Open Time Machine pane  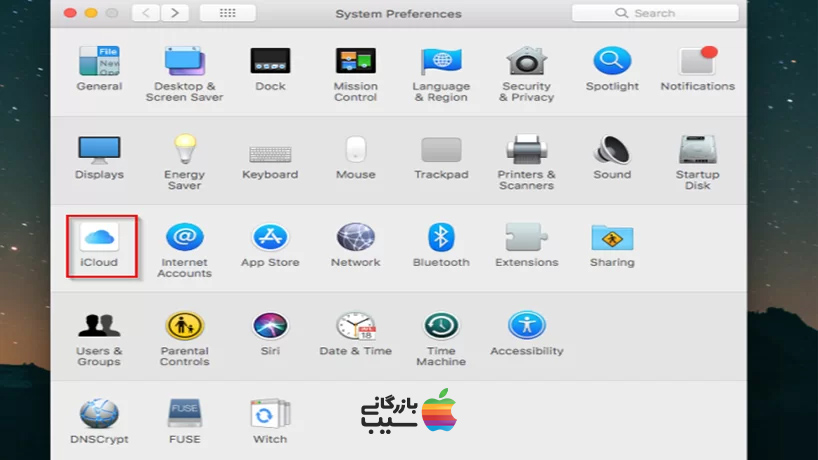[441, 339]
